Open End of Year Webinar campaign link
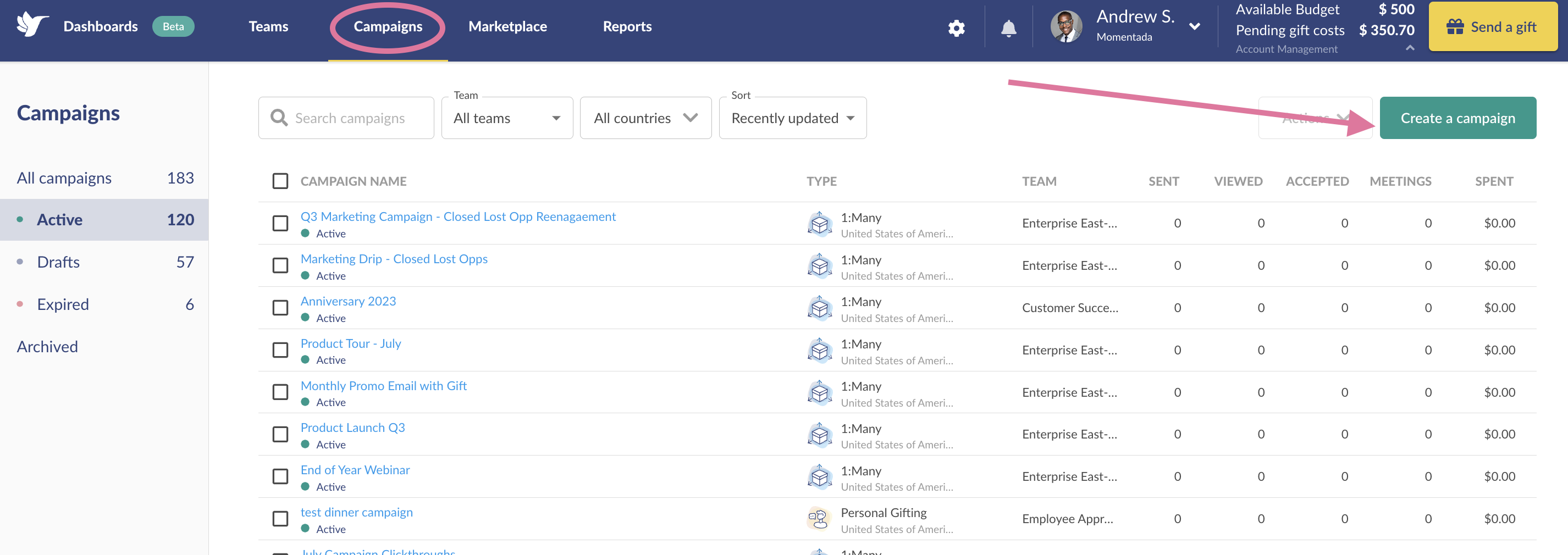This screenshot has height=555, width=1568. (355, 470)
